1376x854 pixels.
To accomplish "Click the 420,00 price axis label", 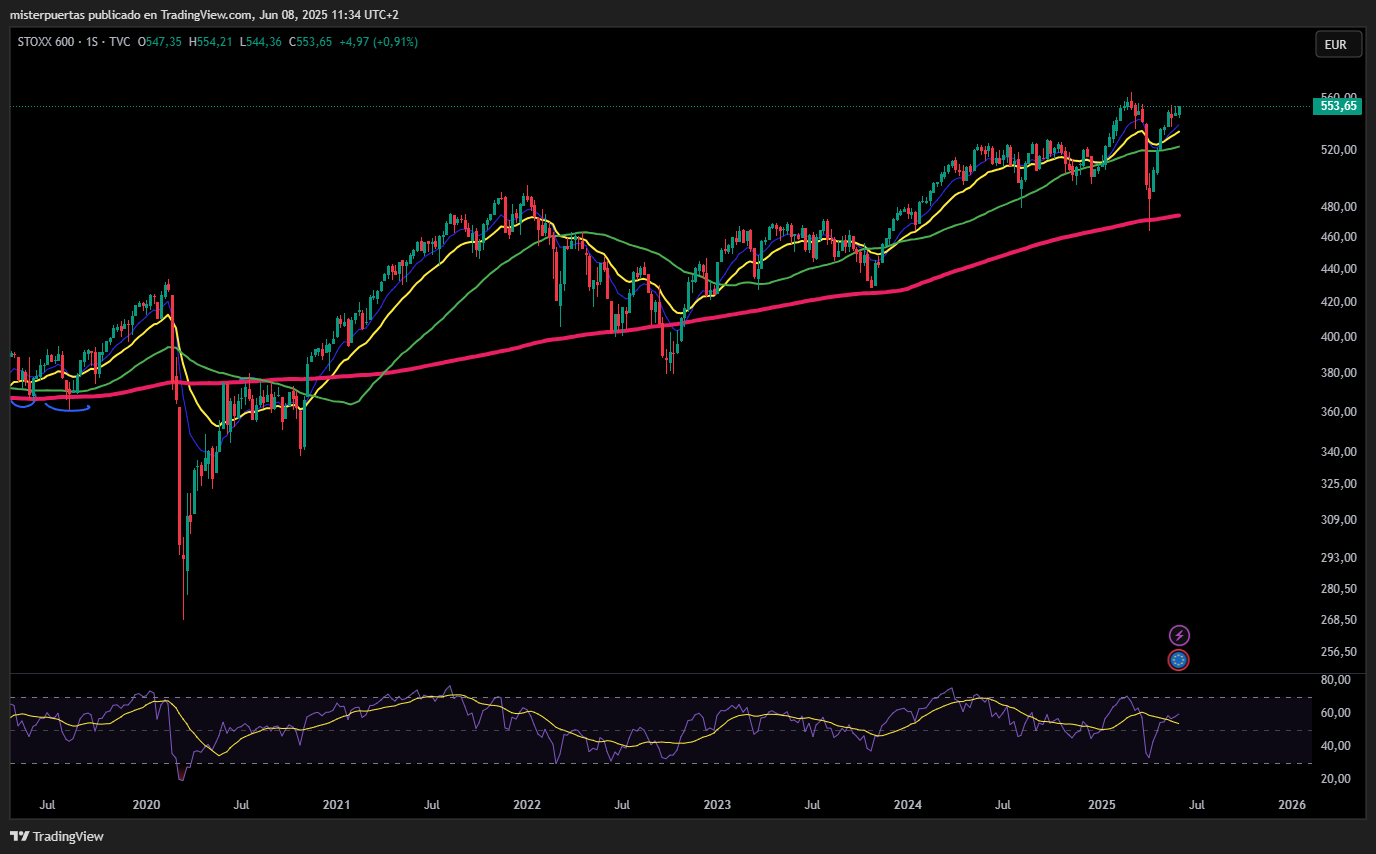I will [x=1338, y=302].
